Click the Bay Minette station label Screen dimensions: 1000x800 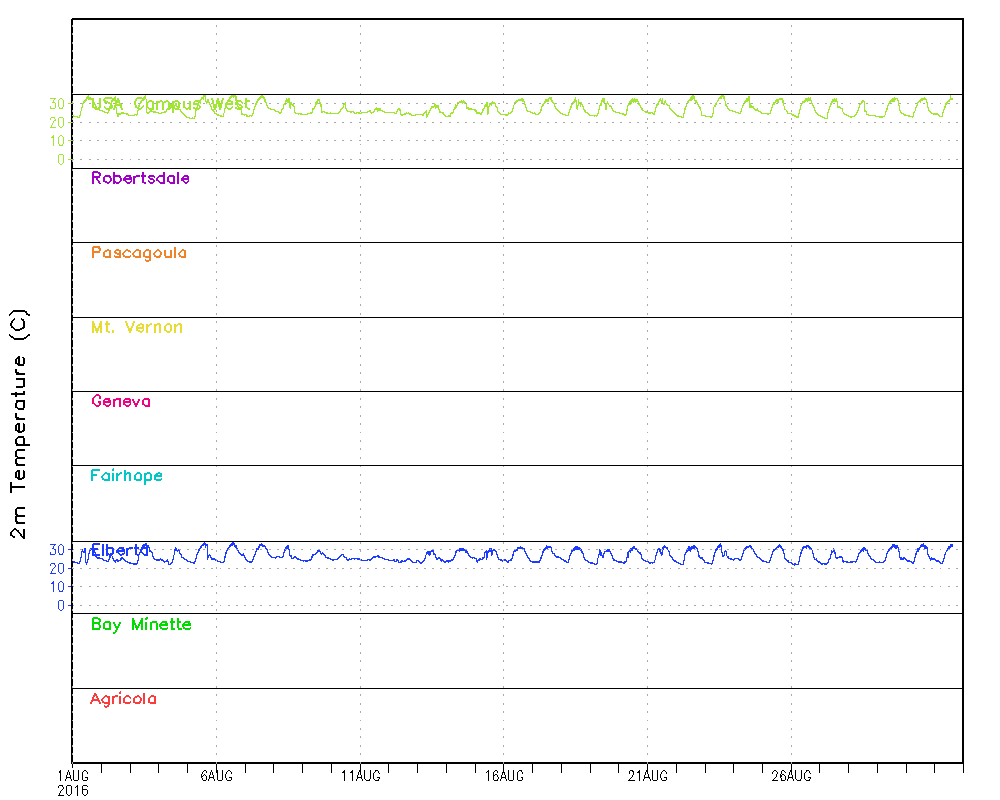[141, 625]
